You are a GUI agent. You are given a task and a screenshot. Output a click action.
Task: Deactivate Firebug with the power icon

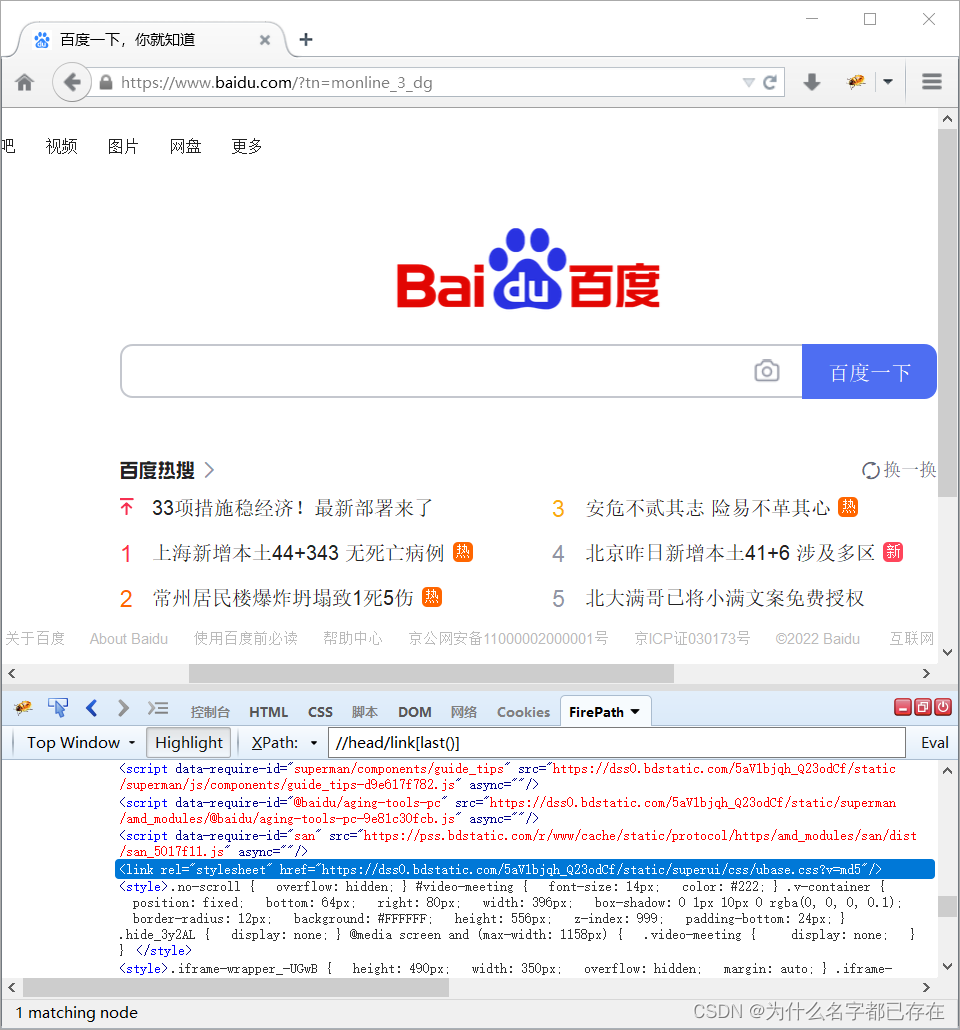(x=943, y=707)
